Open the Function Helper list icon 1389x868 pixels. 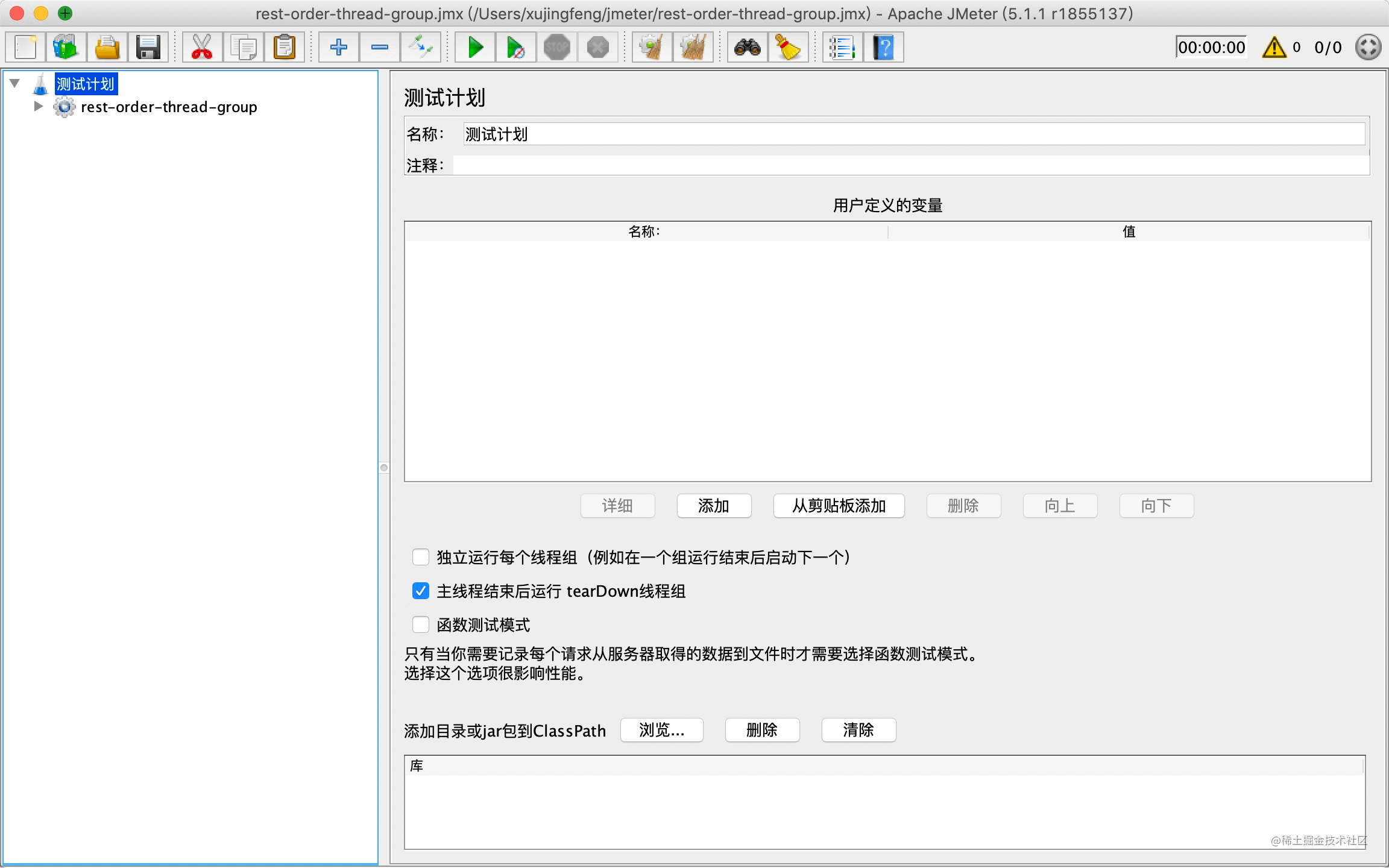[842, 47]
